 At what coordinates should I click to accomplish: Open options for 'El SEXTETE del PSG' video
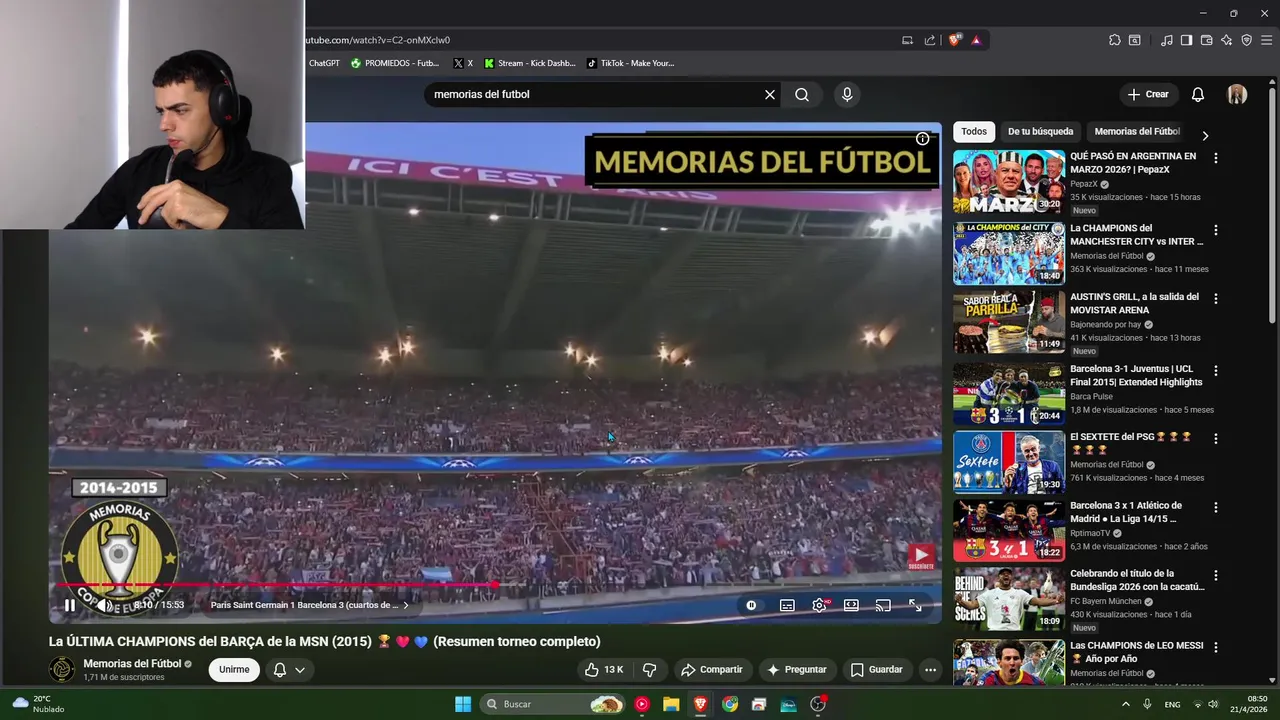(1216, 438)
